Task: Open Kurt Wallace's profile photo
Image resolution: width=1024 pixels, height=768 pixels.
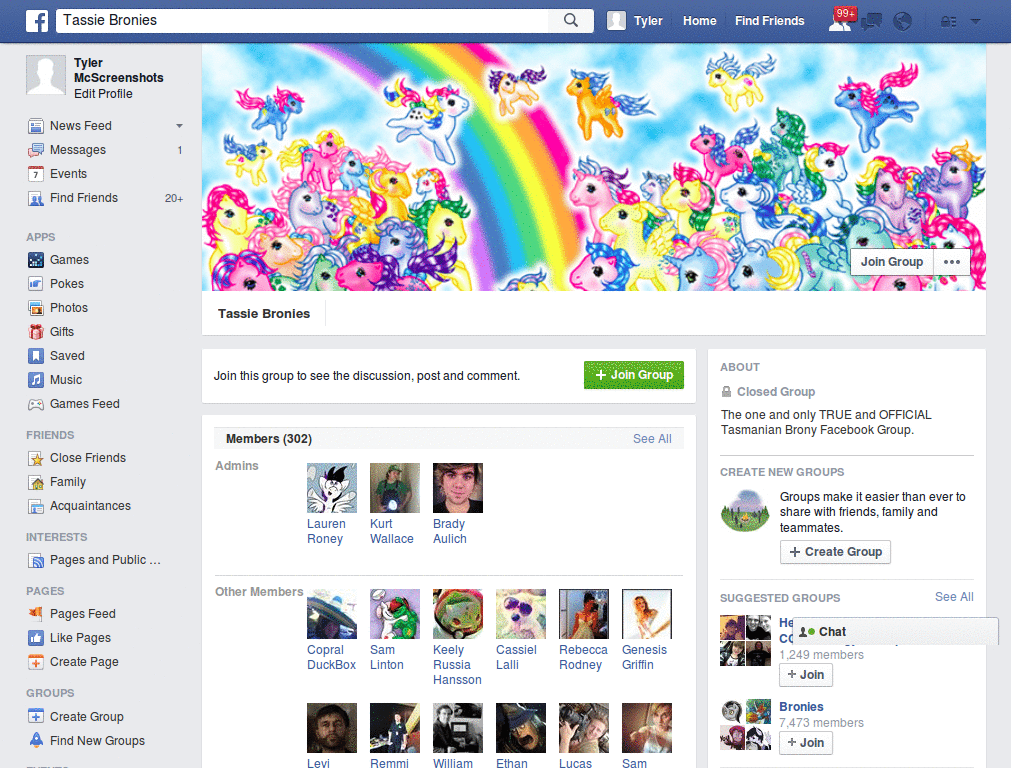Action: (x=394, y=488)
